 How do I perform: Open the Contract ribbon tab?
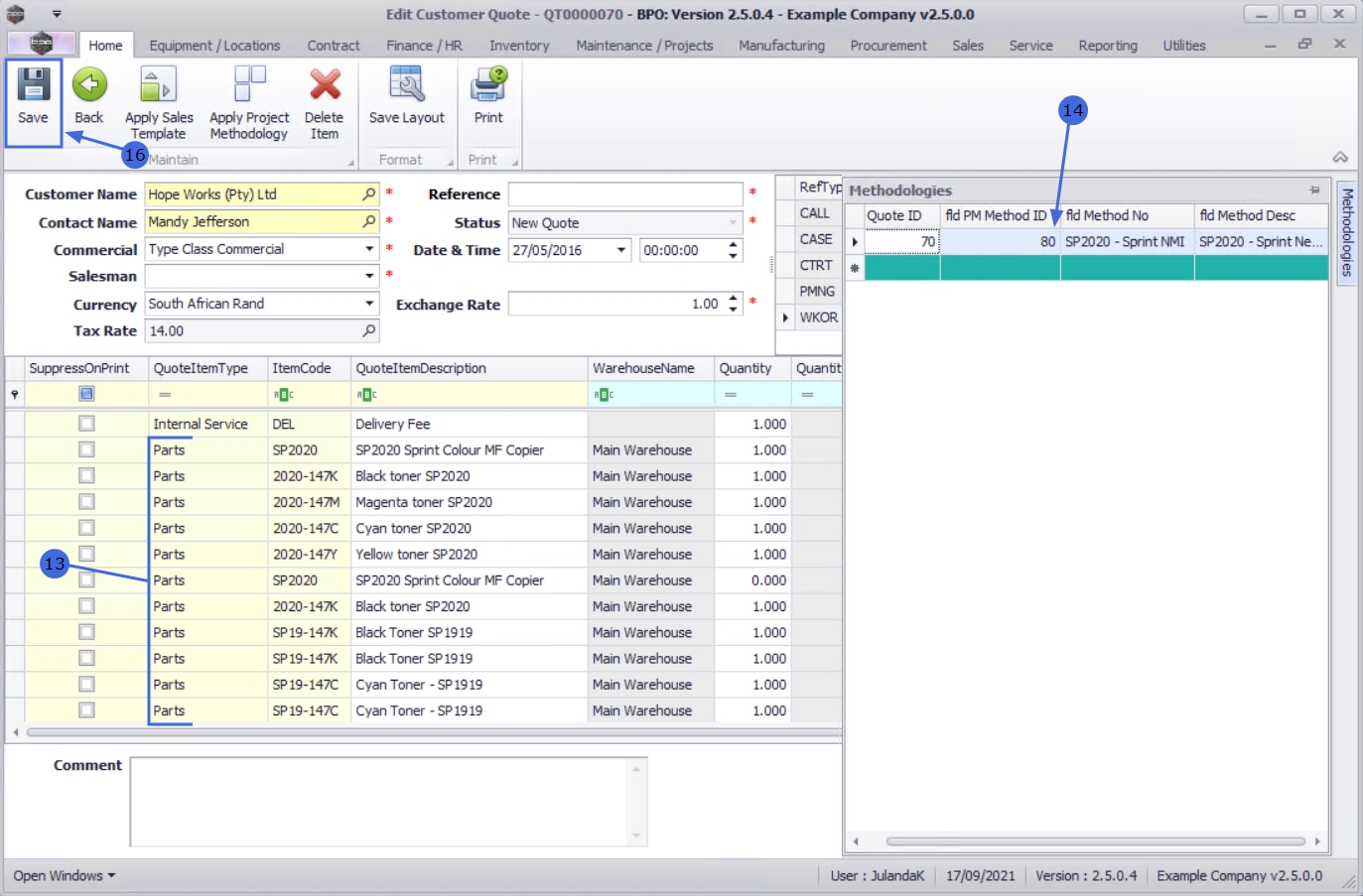click(334, 46)
